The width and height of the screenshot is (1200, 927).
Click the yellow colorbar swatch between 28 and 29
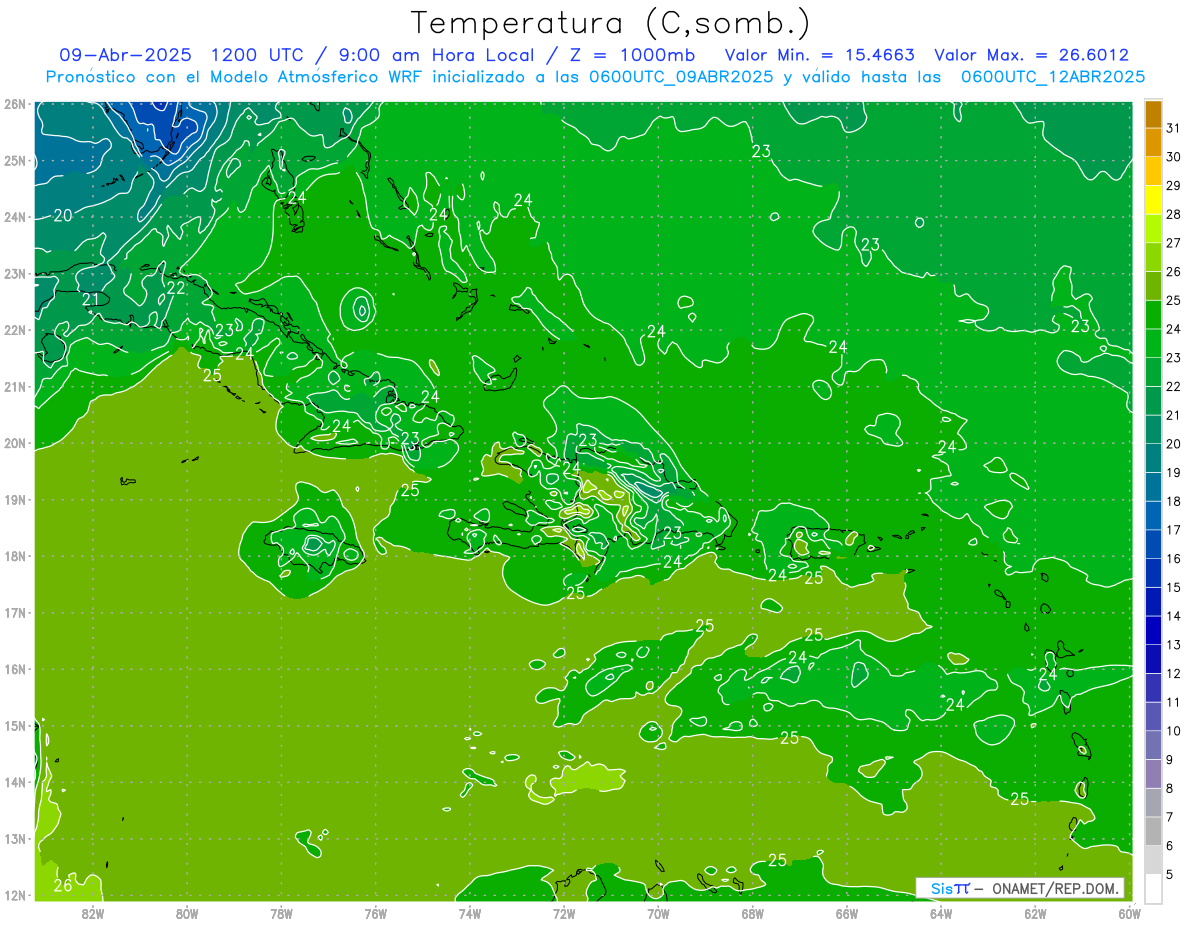tap(1153, 200)
